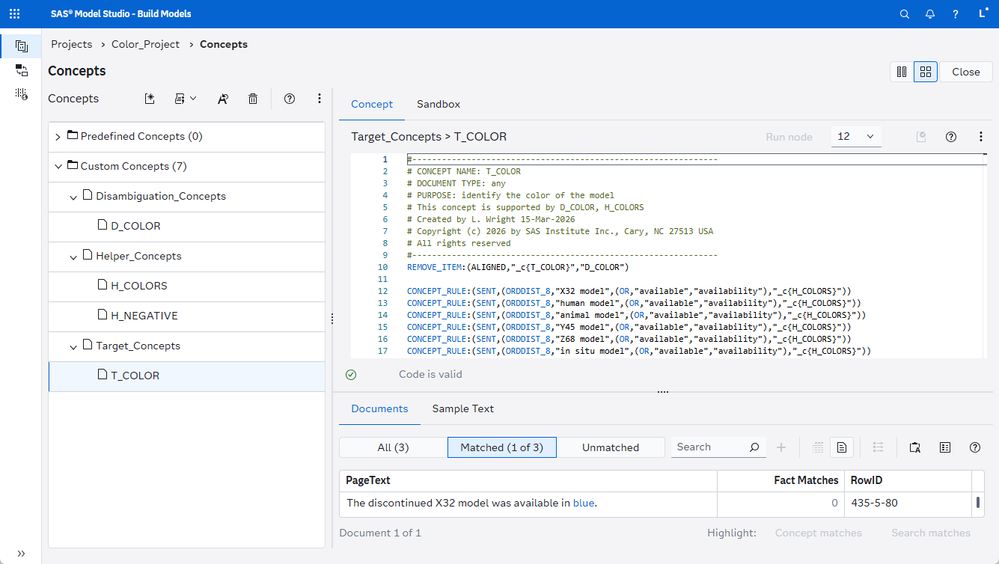
Task: Click the documents table vertical scrollbar
Action: coord(978,503)
